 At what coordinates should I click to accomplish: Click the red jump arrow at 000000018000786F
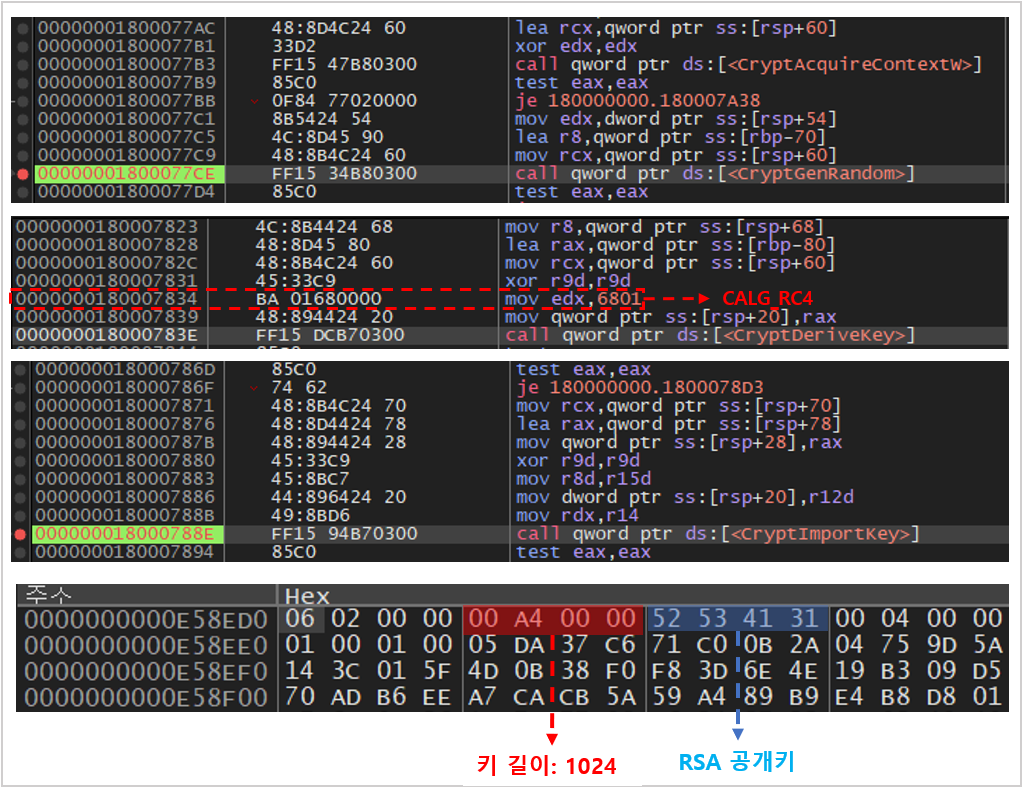coord(254,388)
